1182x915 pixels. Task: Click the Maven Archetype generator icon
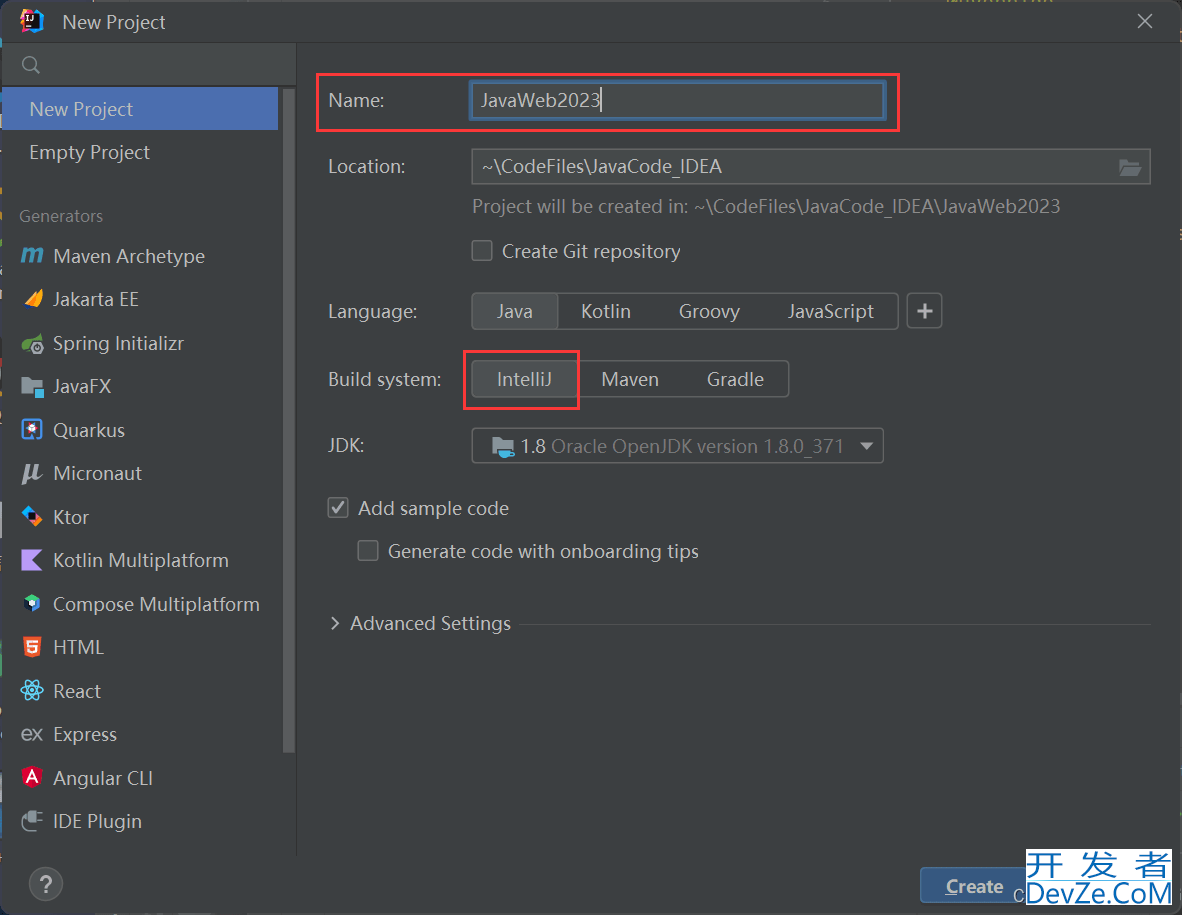[32, 256]
